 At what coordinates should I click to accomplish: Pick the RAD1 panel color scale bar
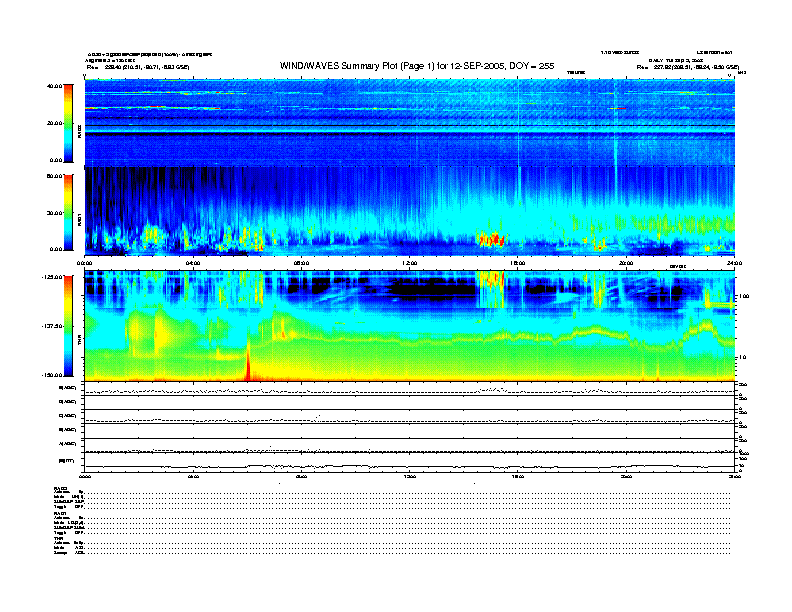pyautogui.click(x=68, y=212)
